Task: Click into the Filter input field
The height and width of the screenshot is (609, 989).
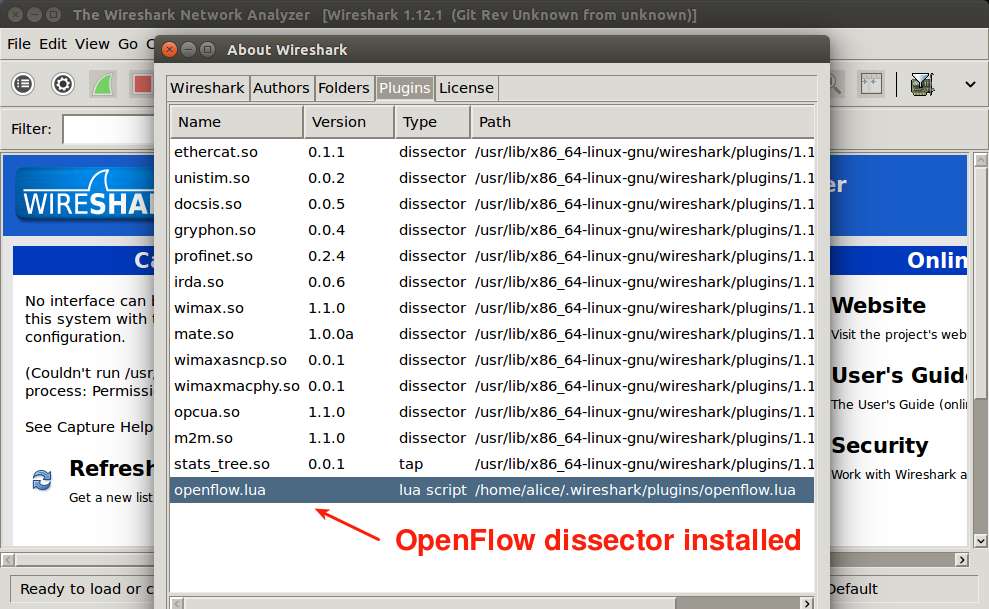Action: tap(108, 129)
